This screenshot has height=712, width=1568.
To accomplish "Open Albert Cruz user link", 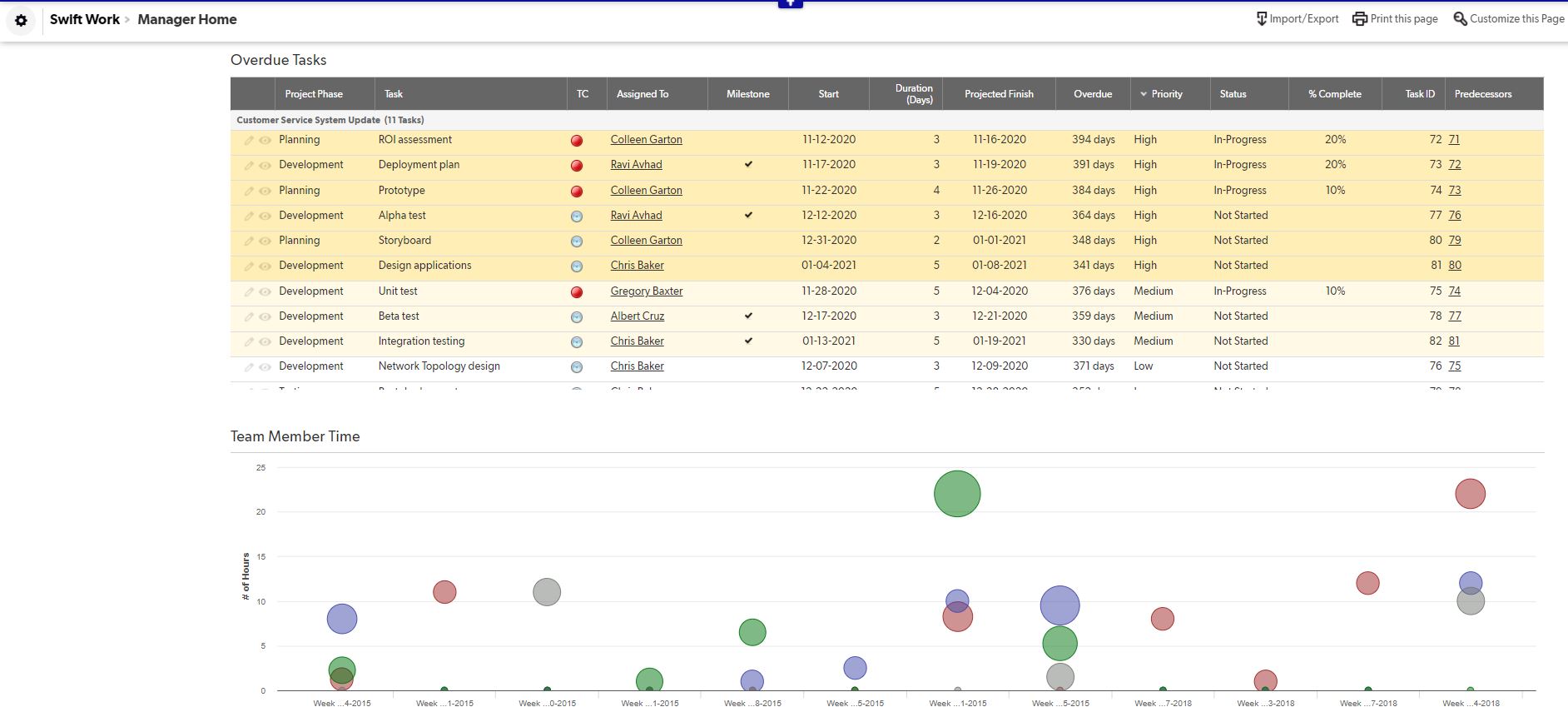I will tap(638, 316).
